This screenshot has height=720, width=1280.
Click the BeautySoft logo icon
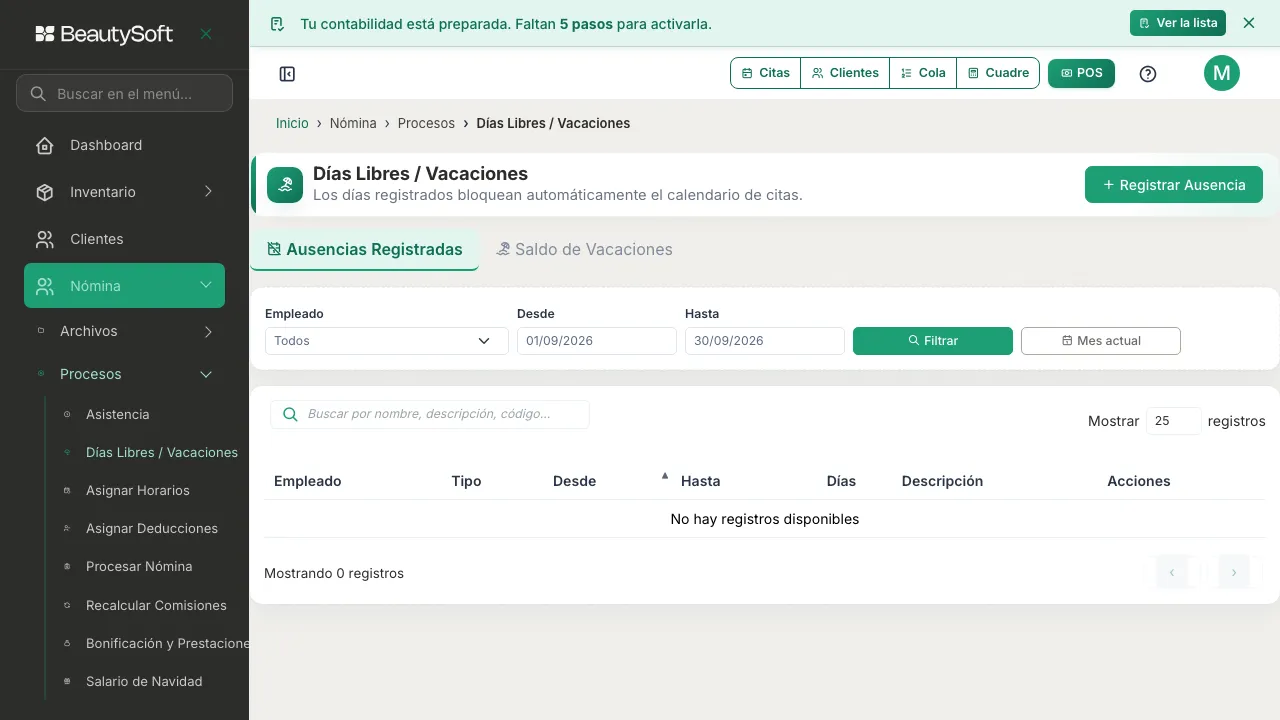point(45,34)
